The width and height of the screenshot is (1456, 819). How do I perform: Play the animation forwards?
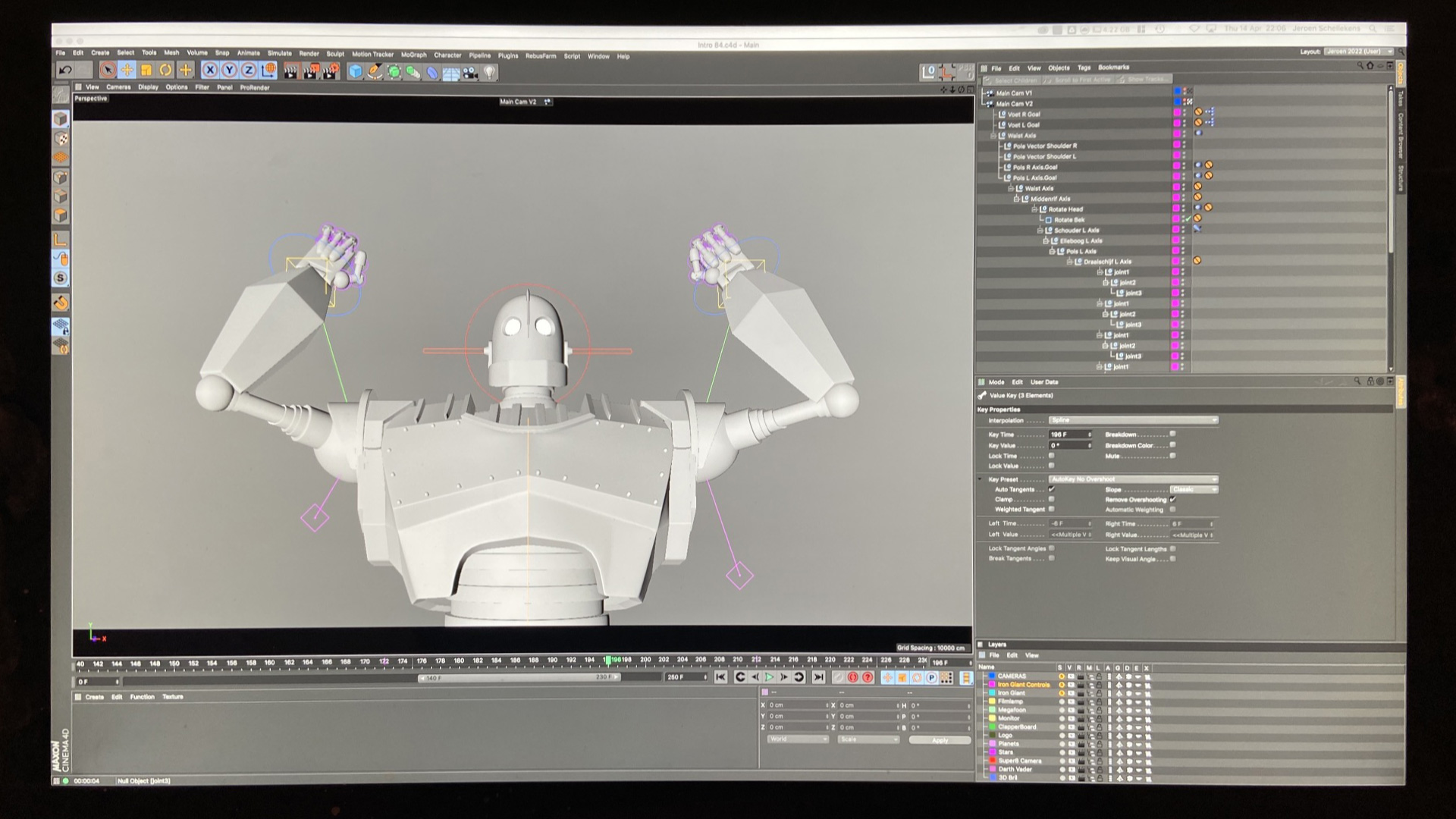769,677
